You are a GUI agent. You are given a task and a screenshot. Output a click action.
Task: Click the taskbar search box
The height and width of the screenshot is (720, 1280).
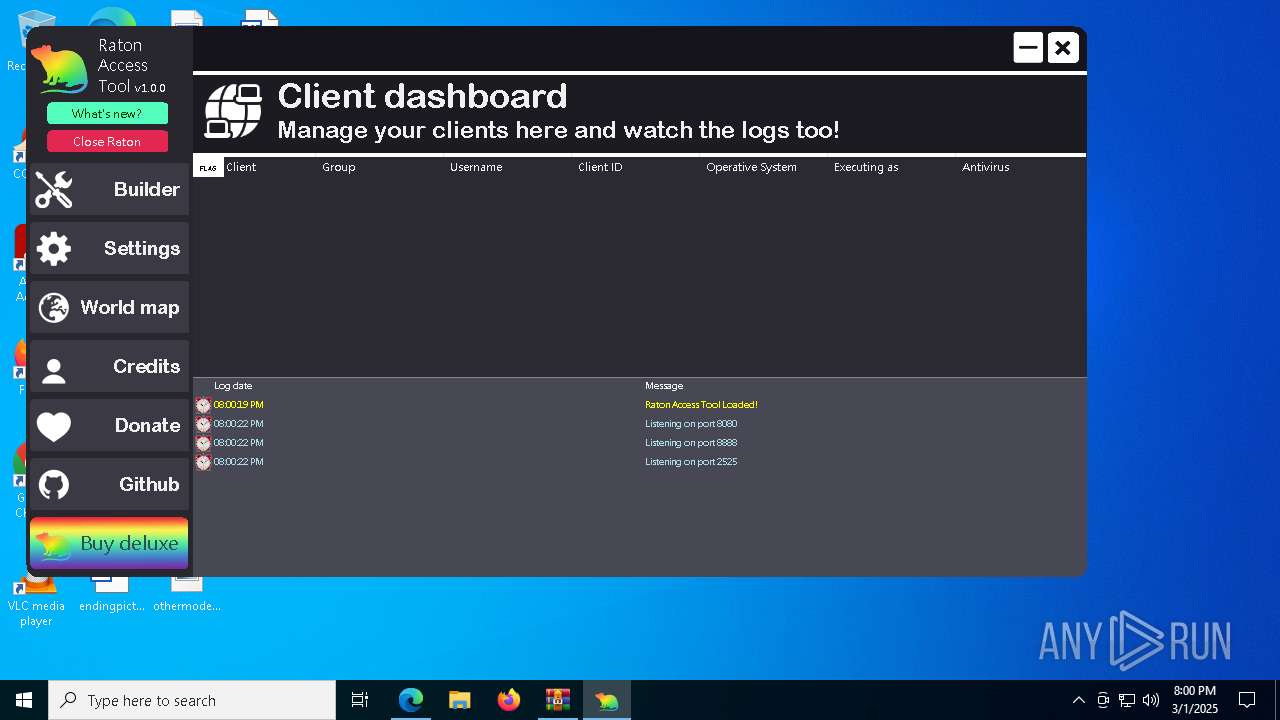(192, 700)
